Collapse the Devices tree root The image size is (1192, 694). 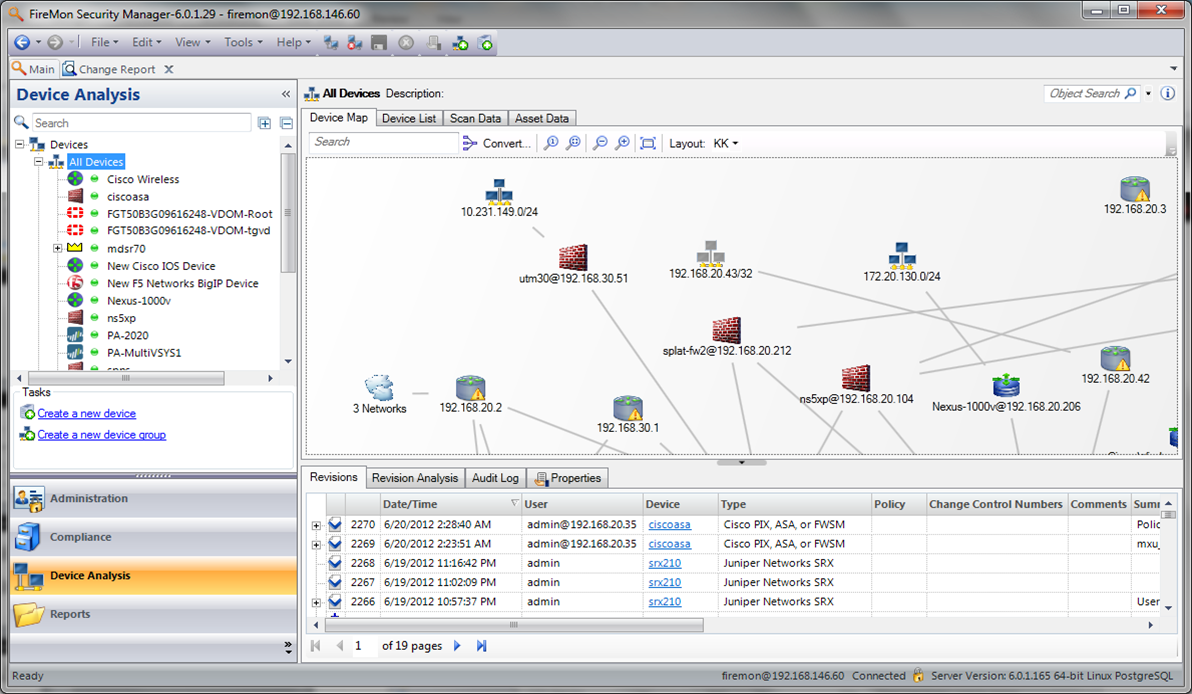[x=20, y=144]
